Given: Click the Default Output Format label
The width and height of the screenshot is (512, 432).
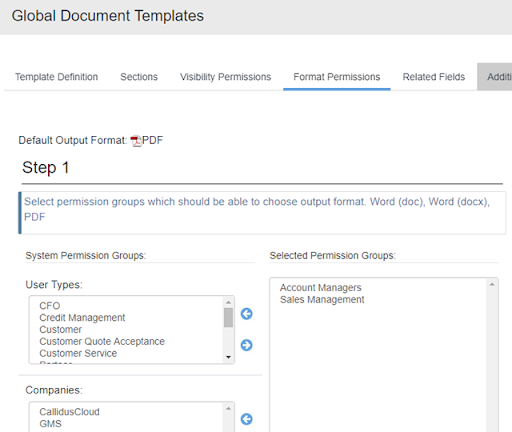Looking at the screenshot, I should coord(73,140).
